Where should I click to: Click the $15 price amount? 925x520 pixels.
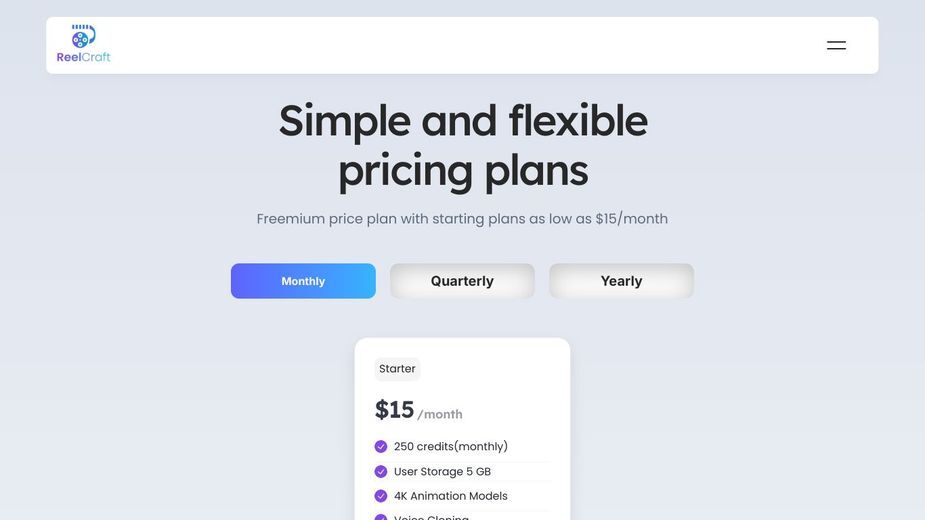pos(395,410)
